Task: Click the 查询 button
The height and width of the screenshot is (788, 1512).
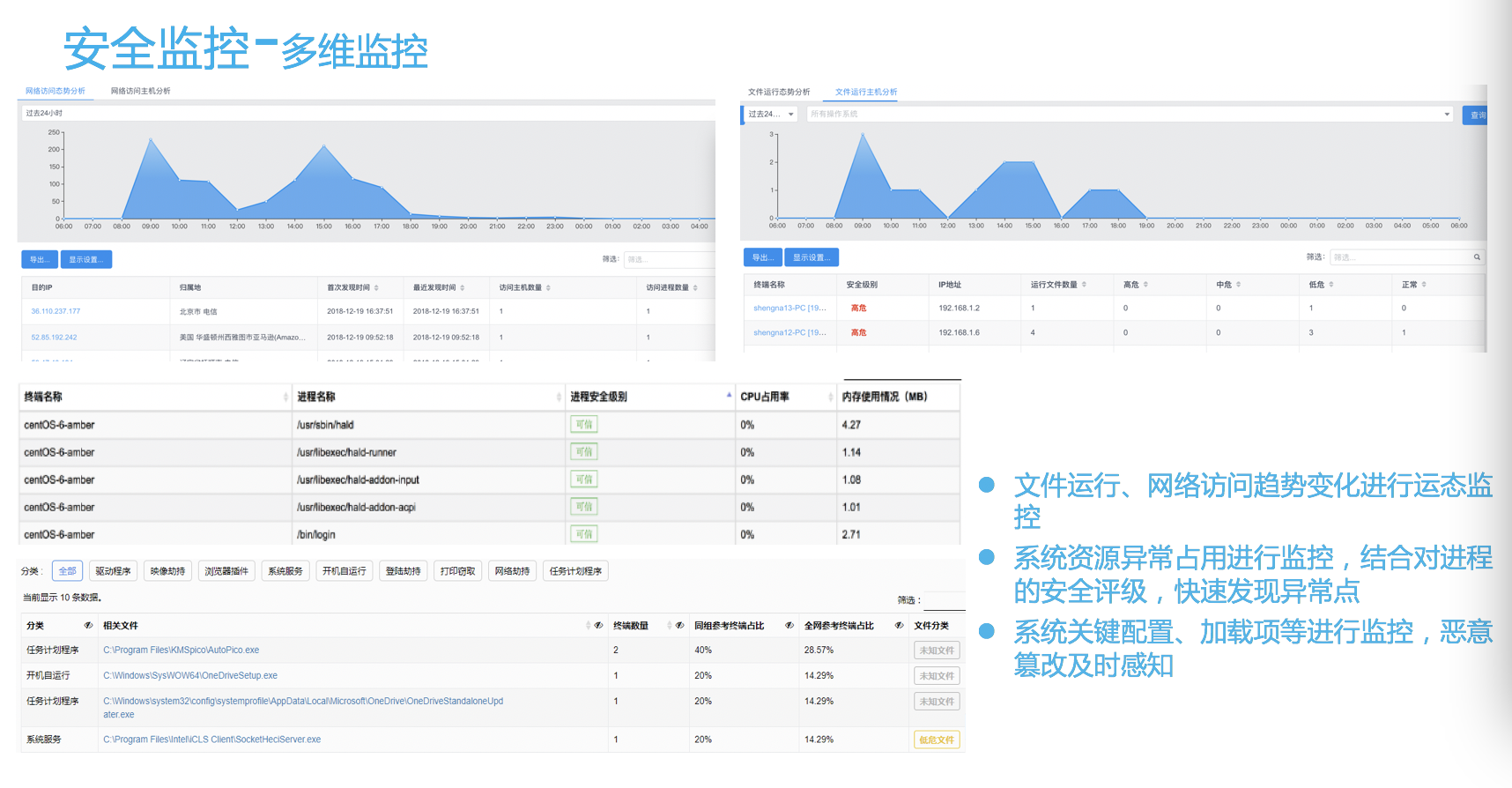Action: coord(1476,115)
